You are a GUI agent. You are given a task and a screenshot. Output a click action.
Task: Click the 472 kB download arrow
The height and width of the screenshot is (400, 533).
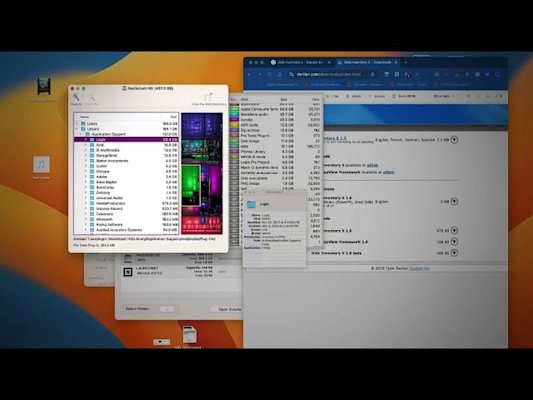click(454, 230)
